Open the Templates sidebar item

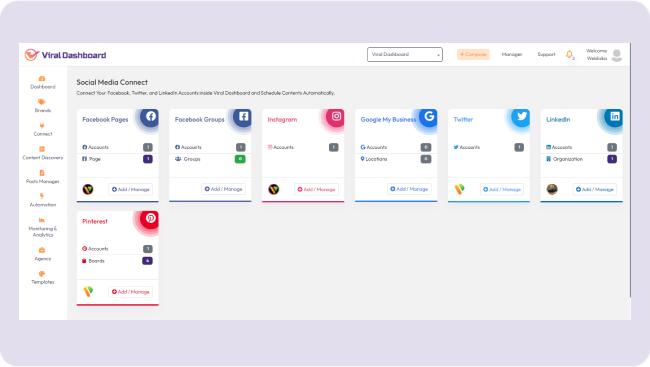42,278
